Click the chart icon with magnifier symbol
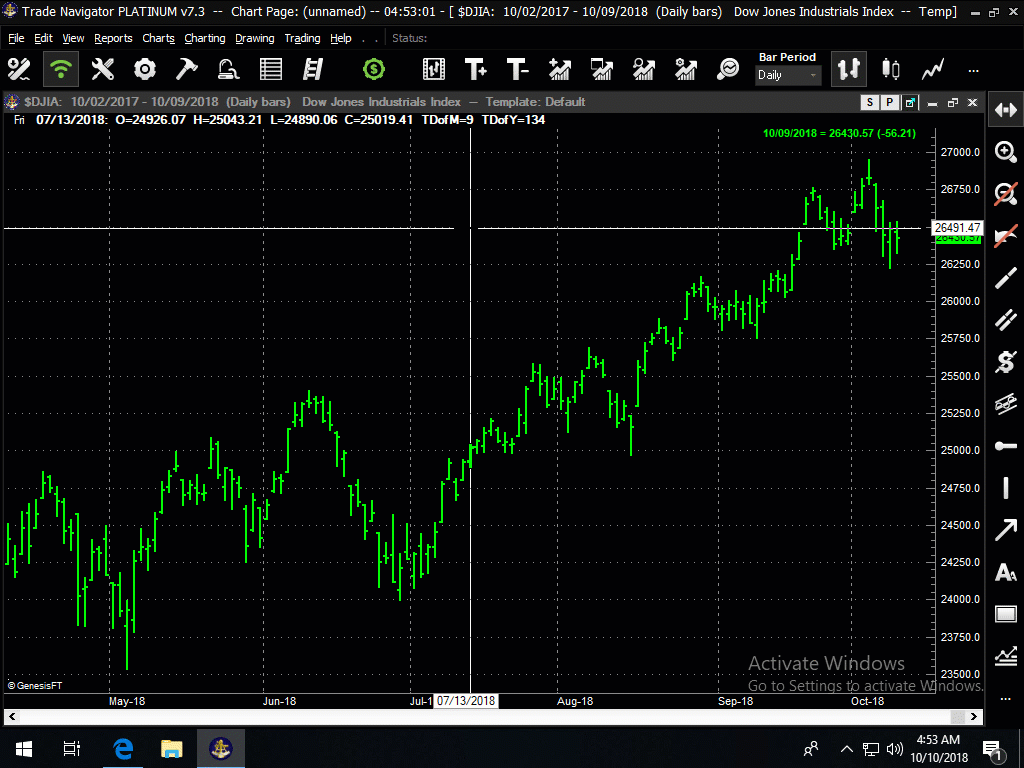Image resolution: width=1024 pixels, height=768 pixels. tap(643, 69)
